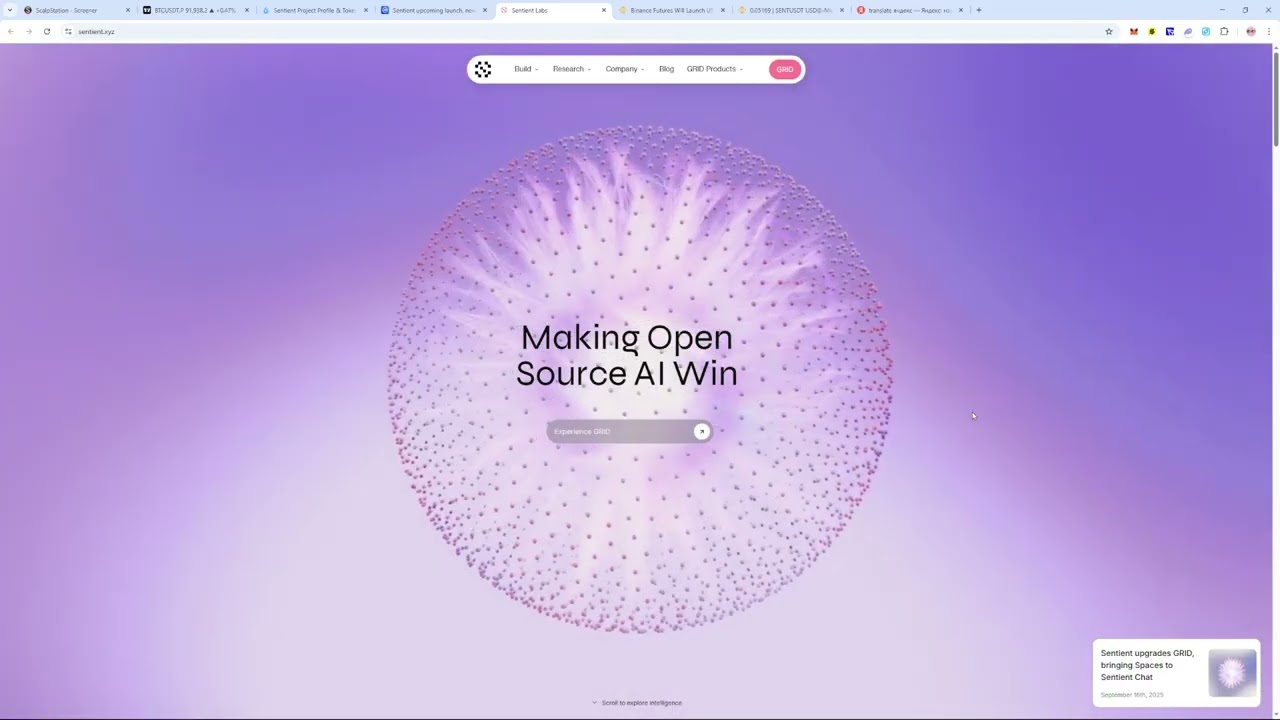Switch to the SENTUSDT USD tab
The image size is (1280, 720).
[x=790, y=10]
